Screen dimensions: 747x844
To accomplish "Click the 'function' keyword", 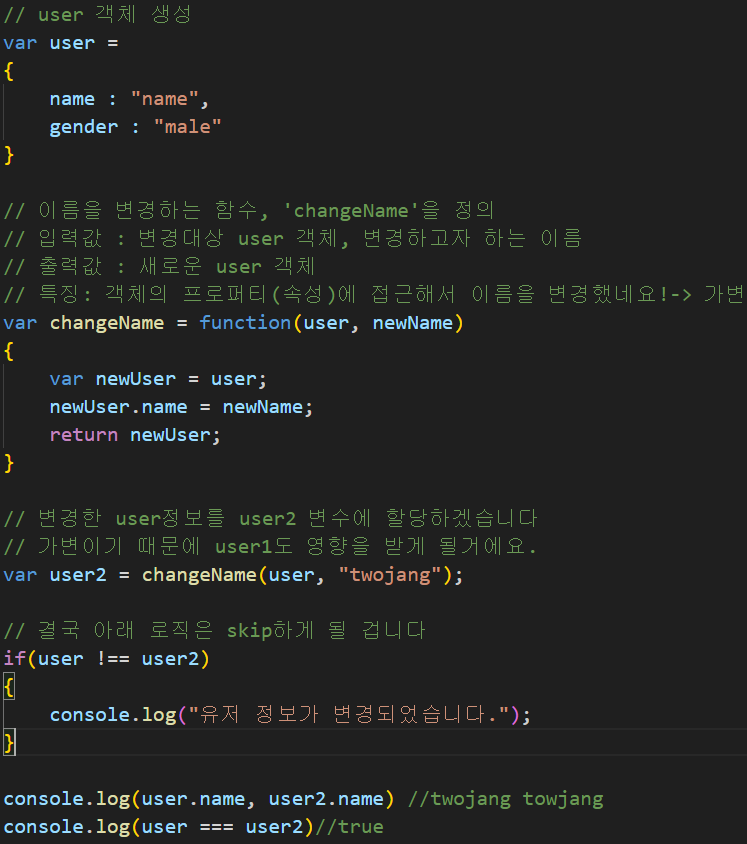I will [245, 322].
